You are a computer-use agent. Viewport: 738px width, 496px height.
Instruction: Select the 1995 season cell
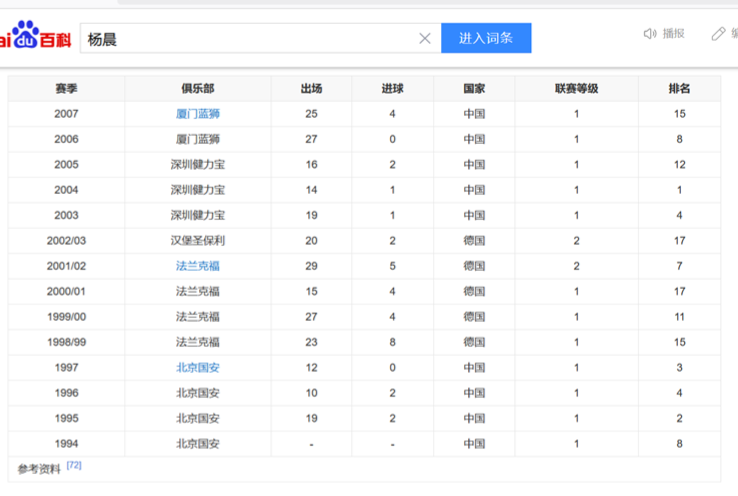pyautogui.click(x=66, y=419)
